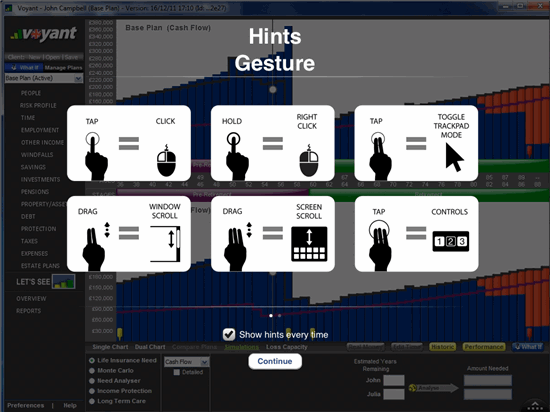Screen dimensions: 550x412
Task: Go to the second hints page dot
Action: click(x=280, y=316)
